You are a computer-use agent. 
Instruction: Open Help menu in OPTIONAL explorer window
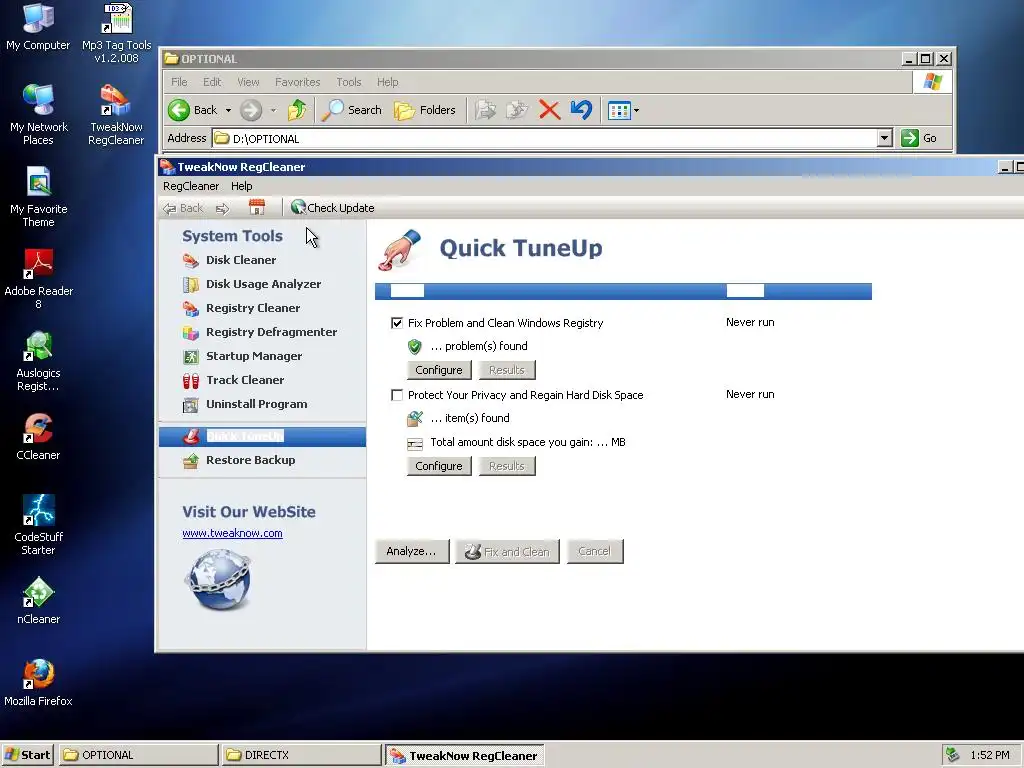pyautogui.click(x=387, y=82)
